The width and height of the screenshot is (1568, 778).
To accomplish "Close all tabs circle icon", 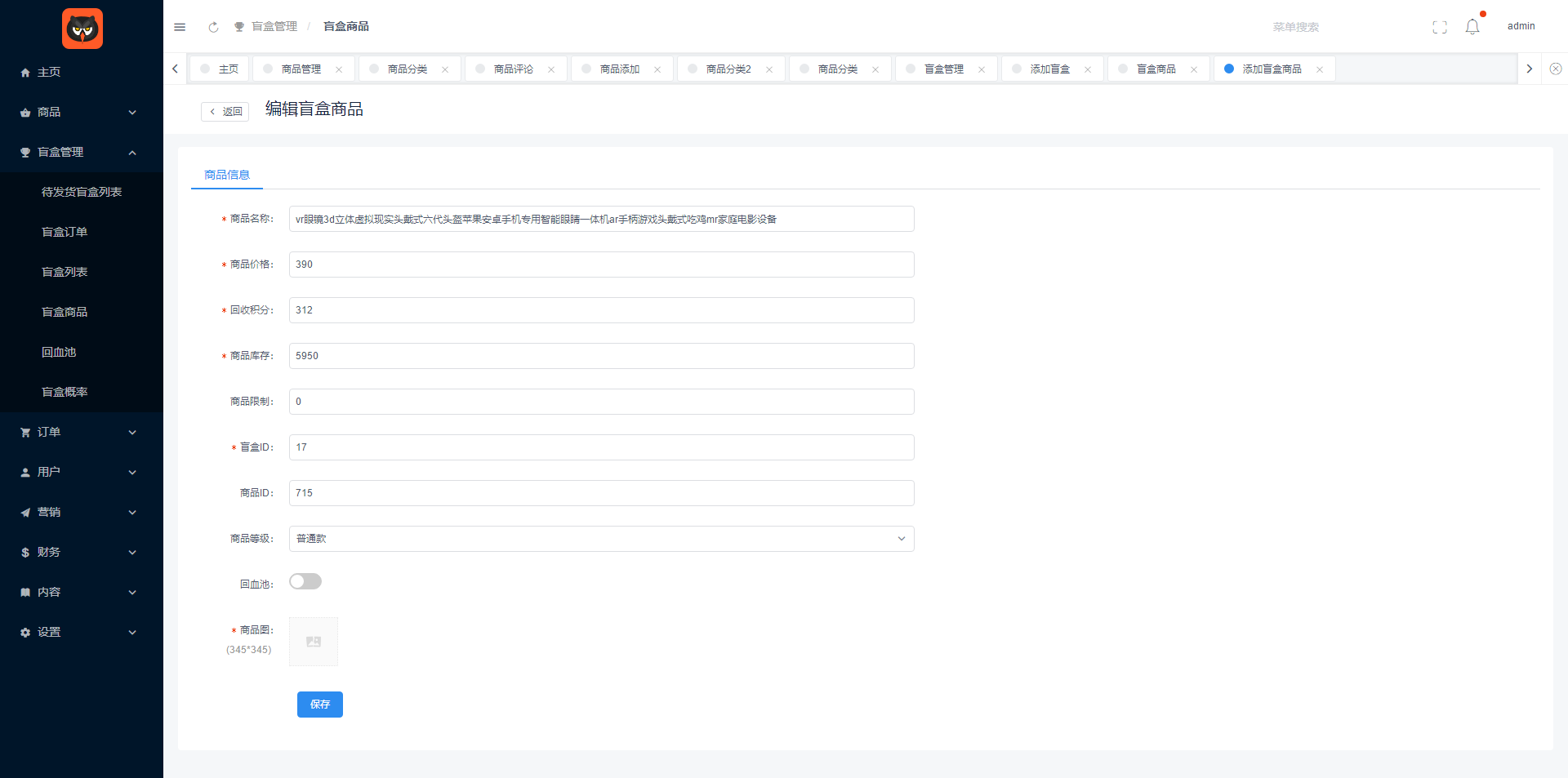I will pyautogui.click(x=1556, y=69).
